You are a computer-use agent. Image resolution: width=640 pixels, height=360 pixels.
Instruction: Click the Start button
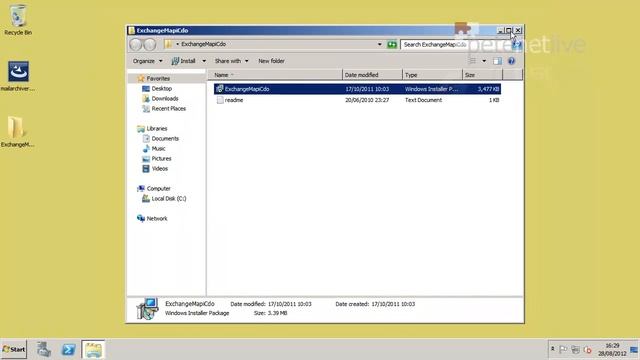pyautogui.click(x=13, y=349)
